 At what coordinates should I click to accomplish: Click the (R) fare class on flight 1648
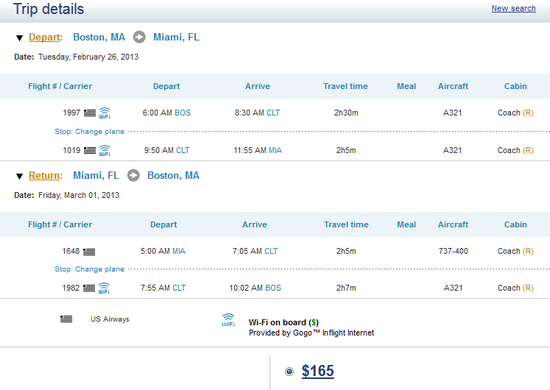coord(528,251)
